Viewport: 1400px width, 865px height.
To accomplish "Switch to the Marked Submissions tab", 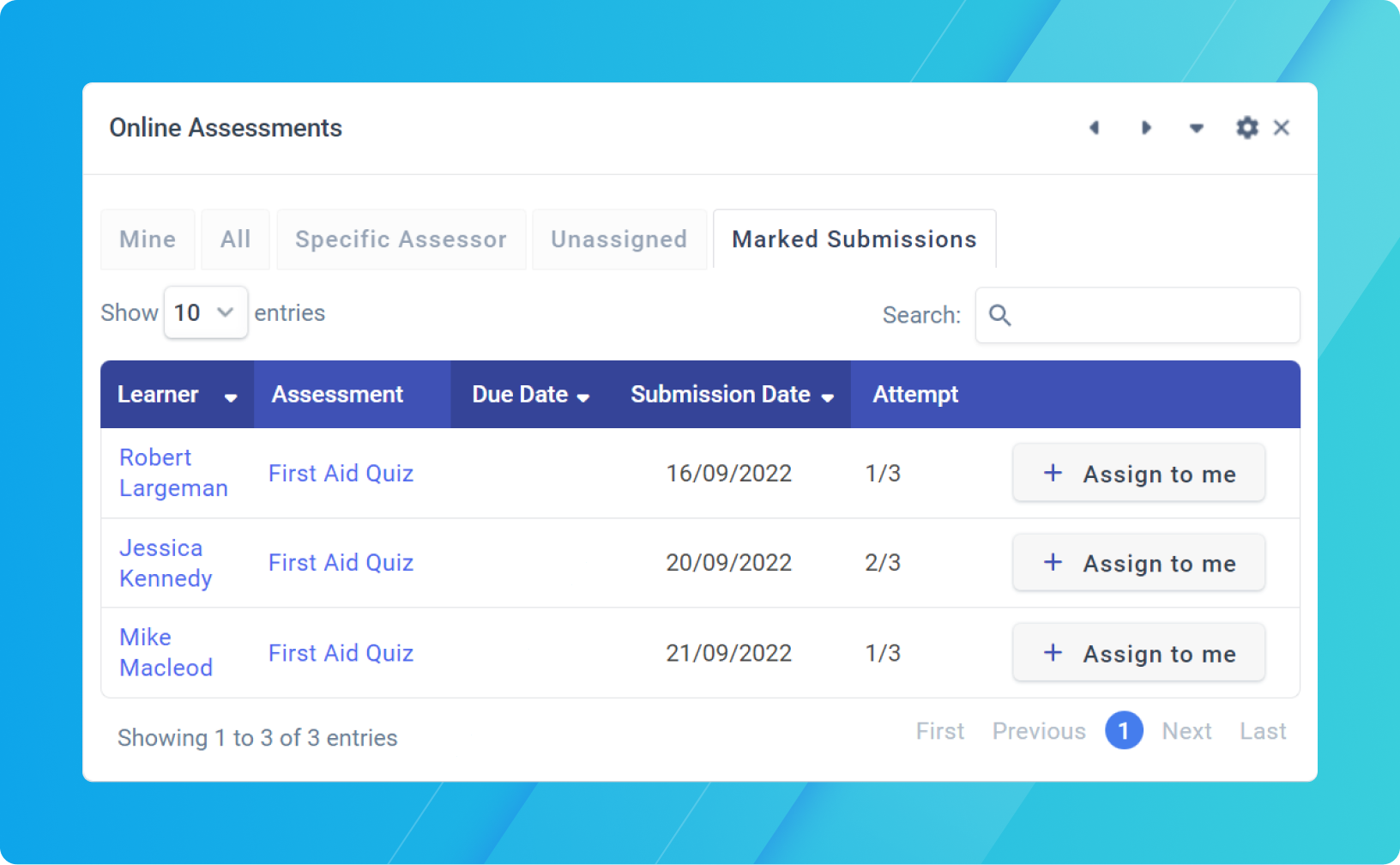I will [x=854, y=239].
